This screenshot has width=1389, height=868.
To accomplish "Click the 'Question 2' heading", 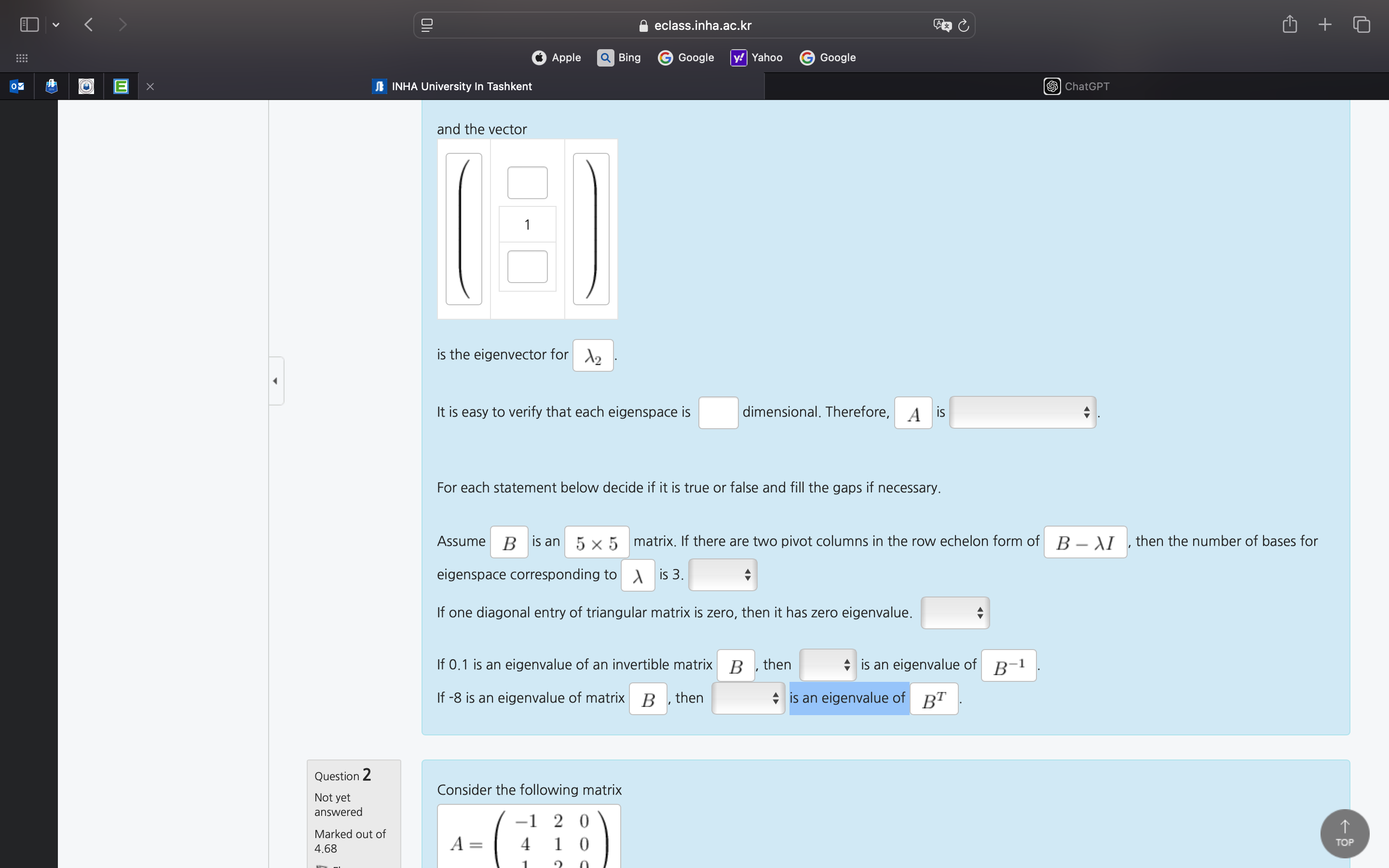I will coord(342,775).
